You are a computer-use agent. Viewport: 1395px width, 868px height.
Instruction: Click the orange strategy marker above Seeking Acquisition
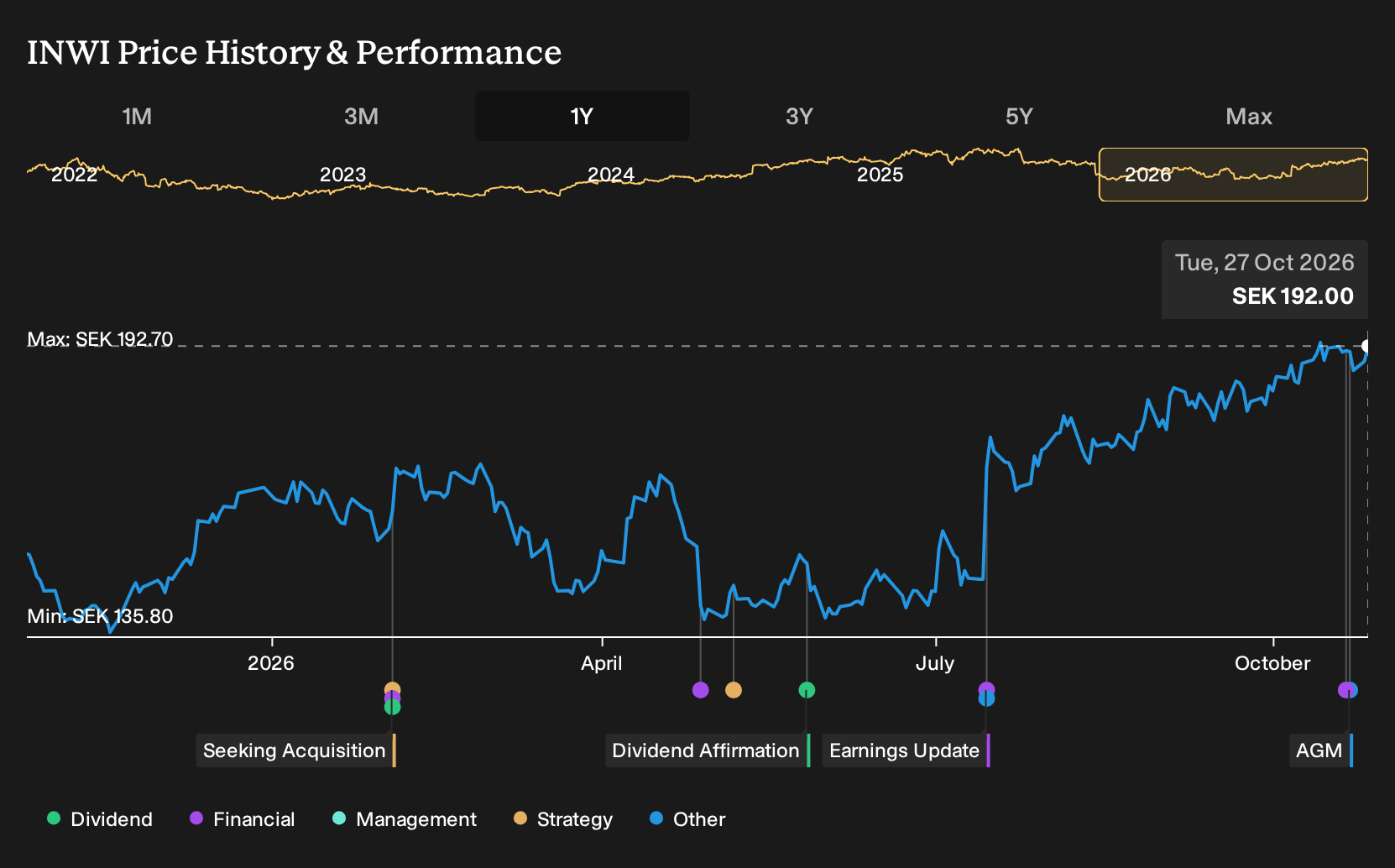click(x=392, y=689)
